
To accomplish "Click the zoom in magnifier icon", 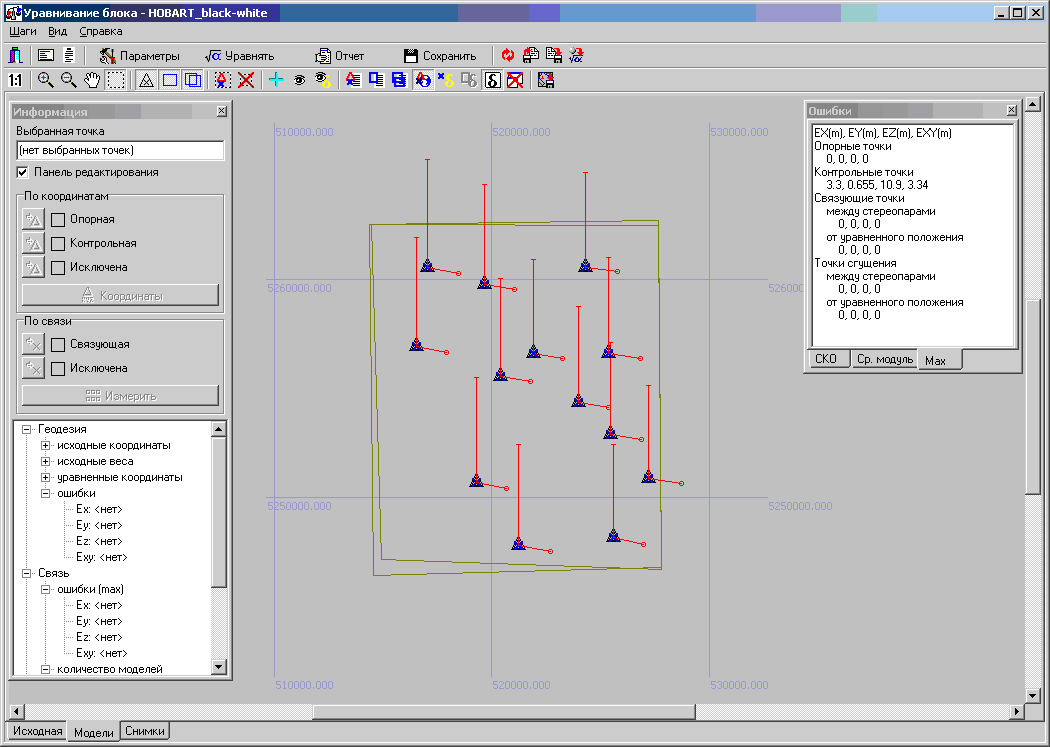I will (x=45, y=80).
